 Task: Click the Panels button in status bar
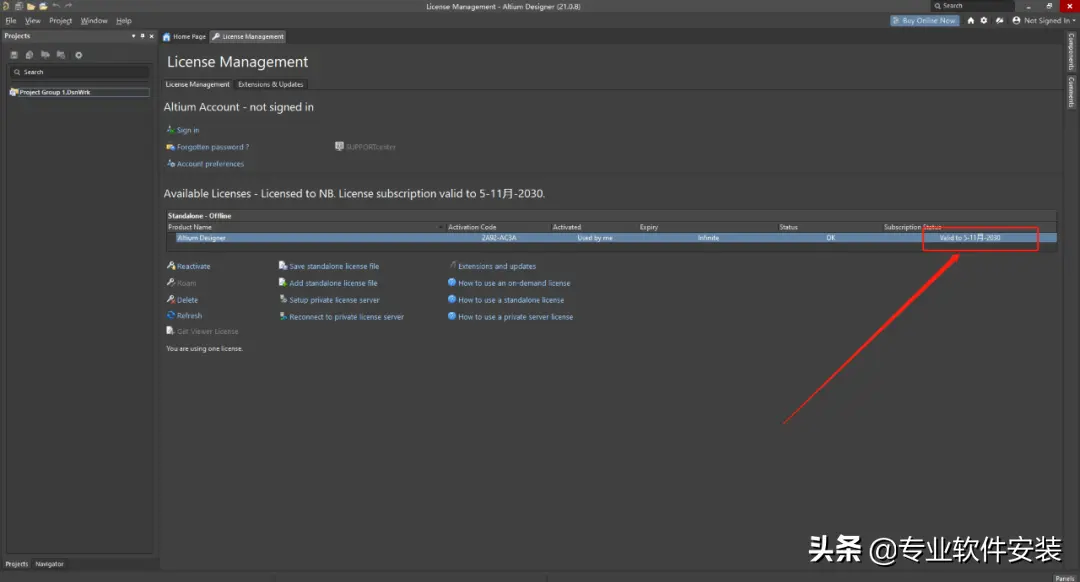(1065, 578)
